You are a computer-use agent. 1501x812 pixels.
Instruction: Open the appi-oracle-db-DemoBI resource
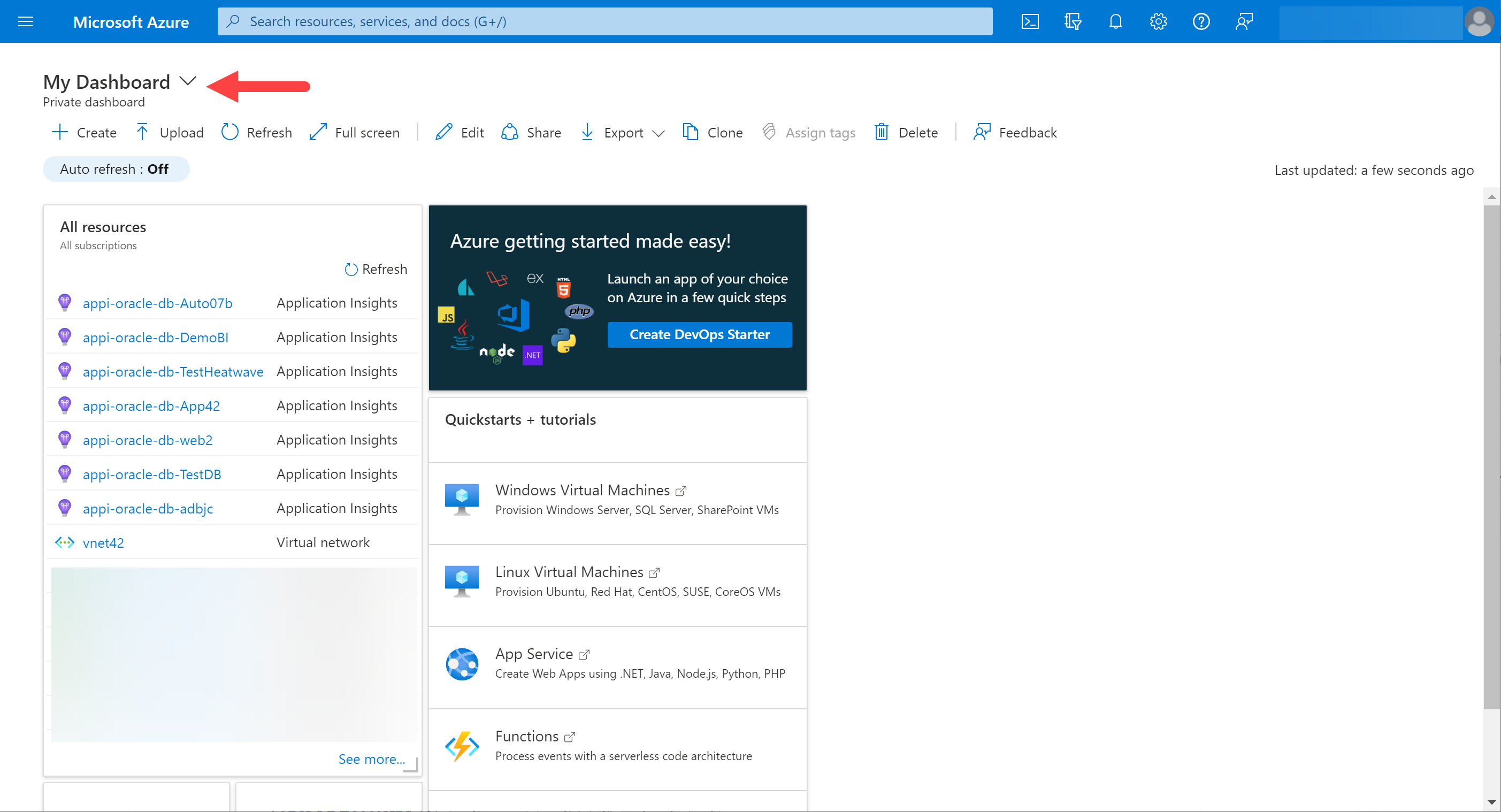[x=156, y=338]
